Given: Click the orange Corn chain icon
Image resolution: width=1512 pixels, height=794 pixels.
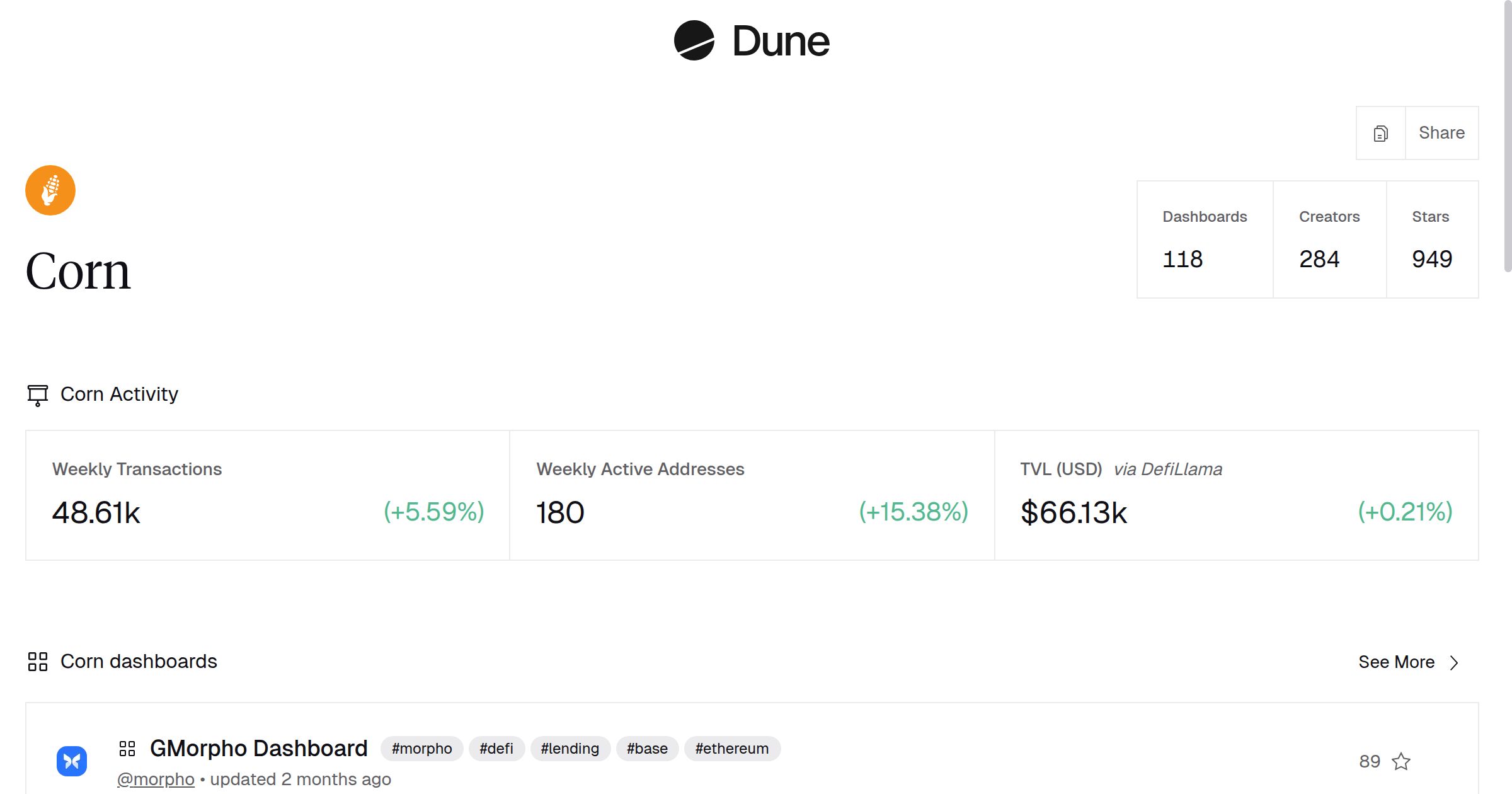Looking at the screenshot, I should click(49, 190).
